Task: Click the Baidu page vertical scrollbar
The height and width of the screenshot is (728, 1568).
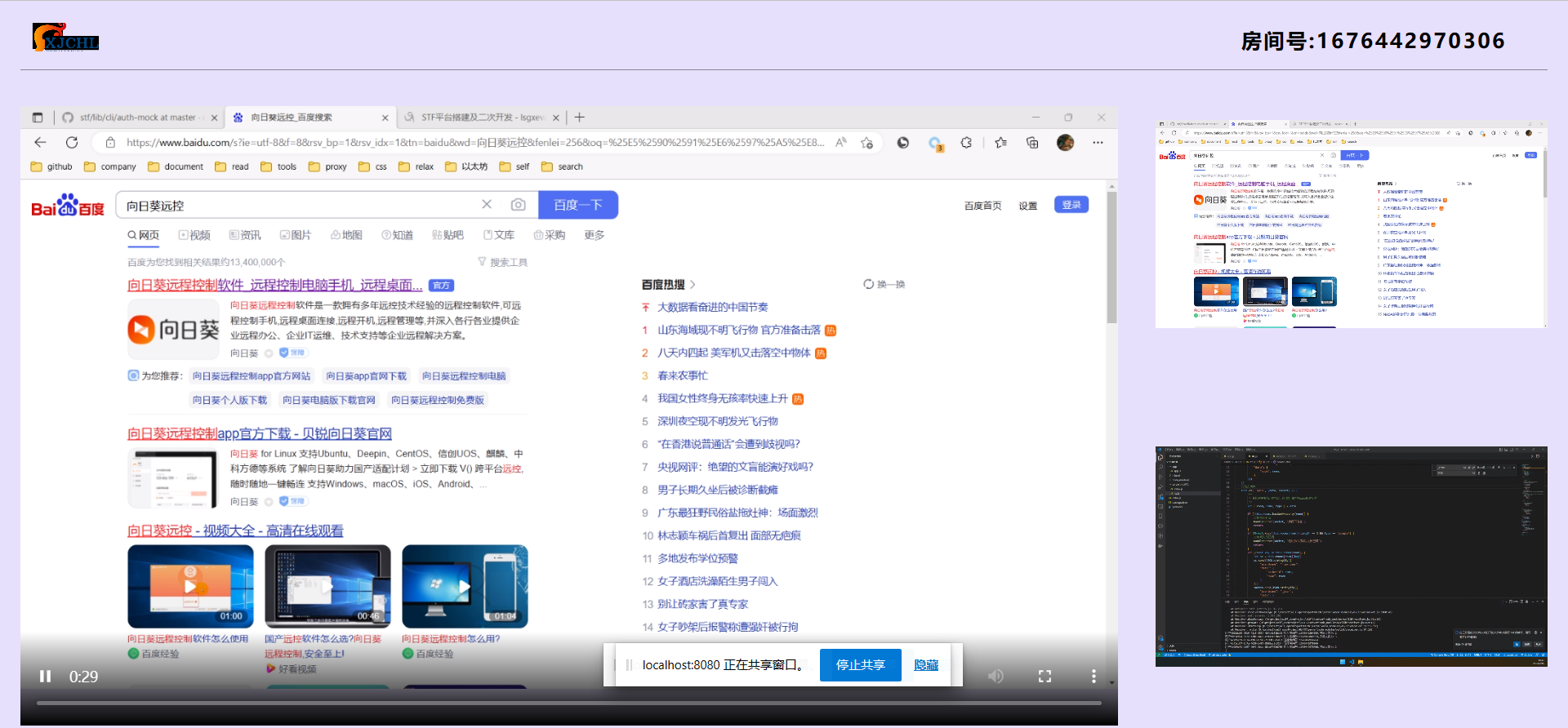Action: coord(1111,258)
